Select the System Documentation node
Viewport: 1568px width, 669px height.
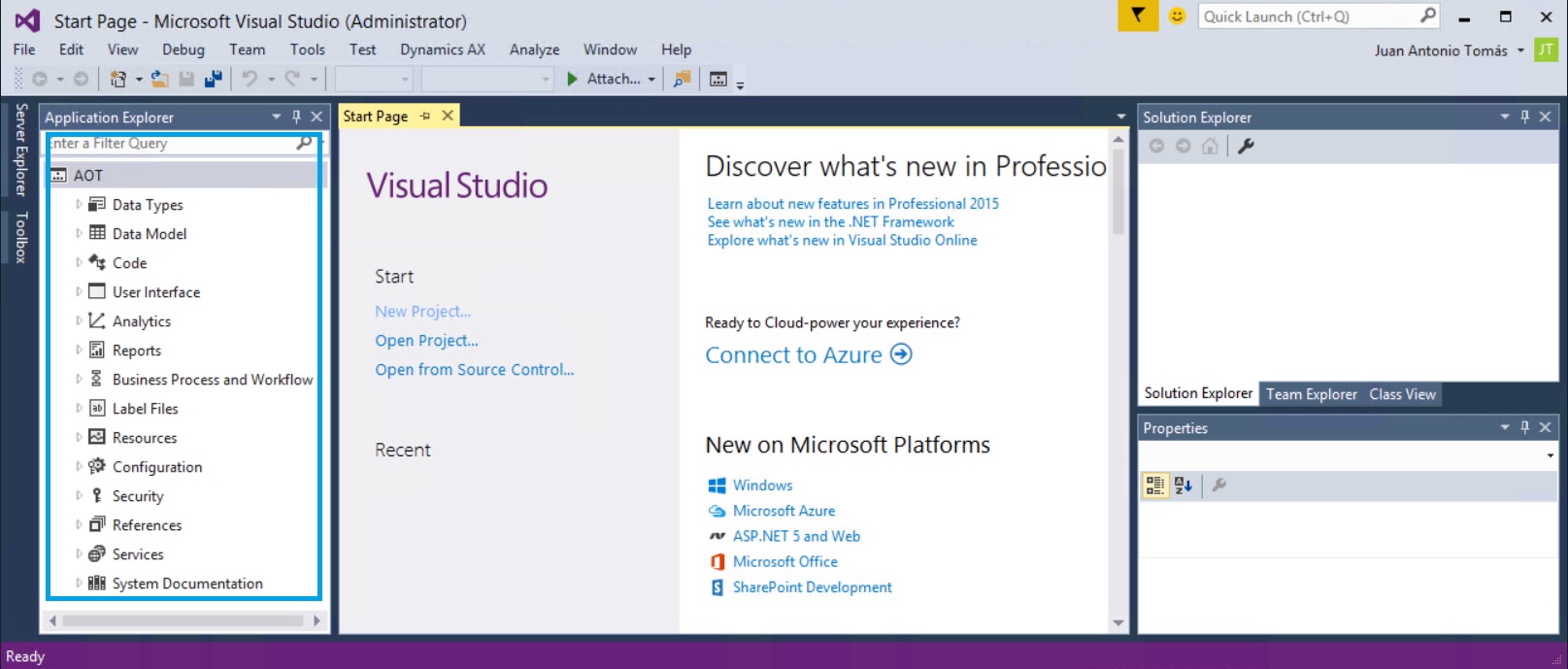[187, 584]
